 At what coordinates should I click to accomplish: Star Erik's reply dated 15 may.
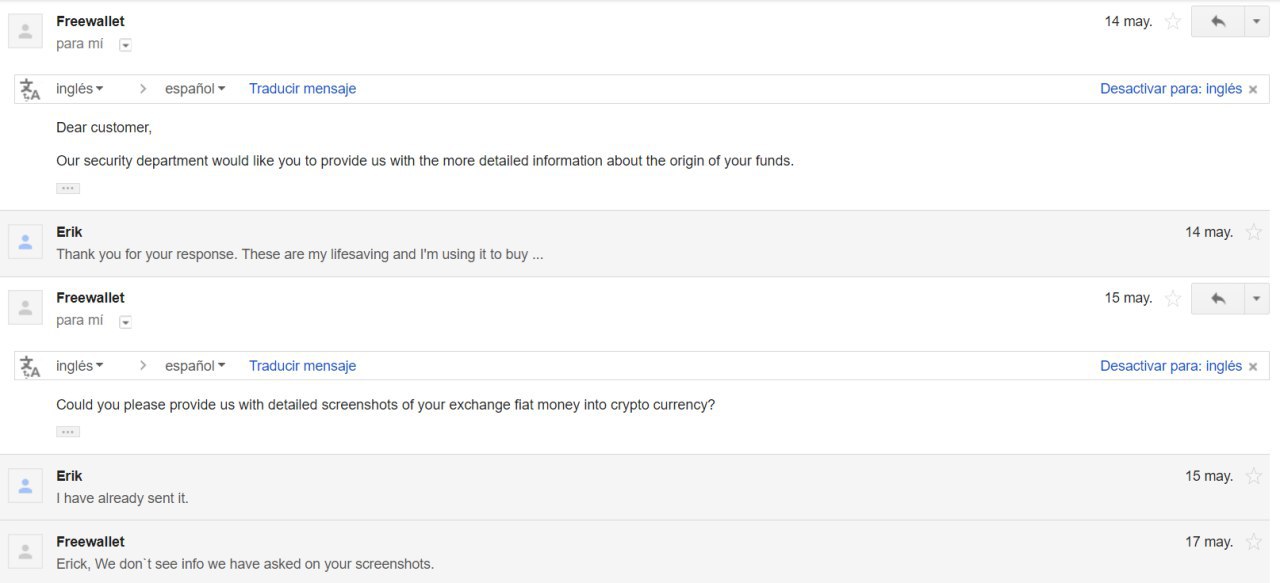(x=1254, y=476)
